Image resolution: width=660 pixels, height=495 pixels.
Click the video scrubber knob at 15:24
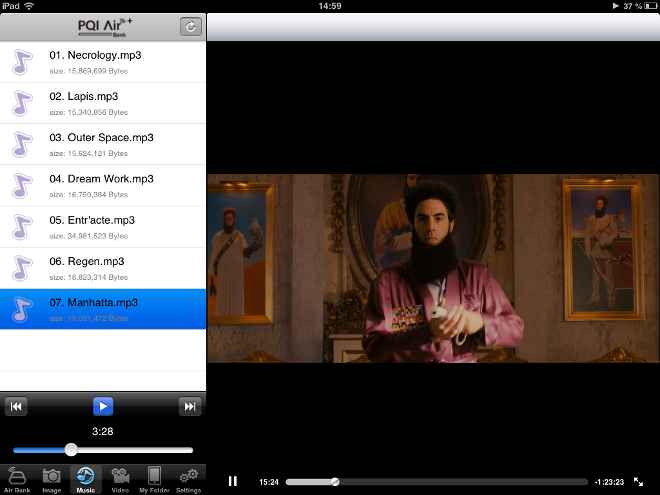pyautogui.click(x=335, y=482)
